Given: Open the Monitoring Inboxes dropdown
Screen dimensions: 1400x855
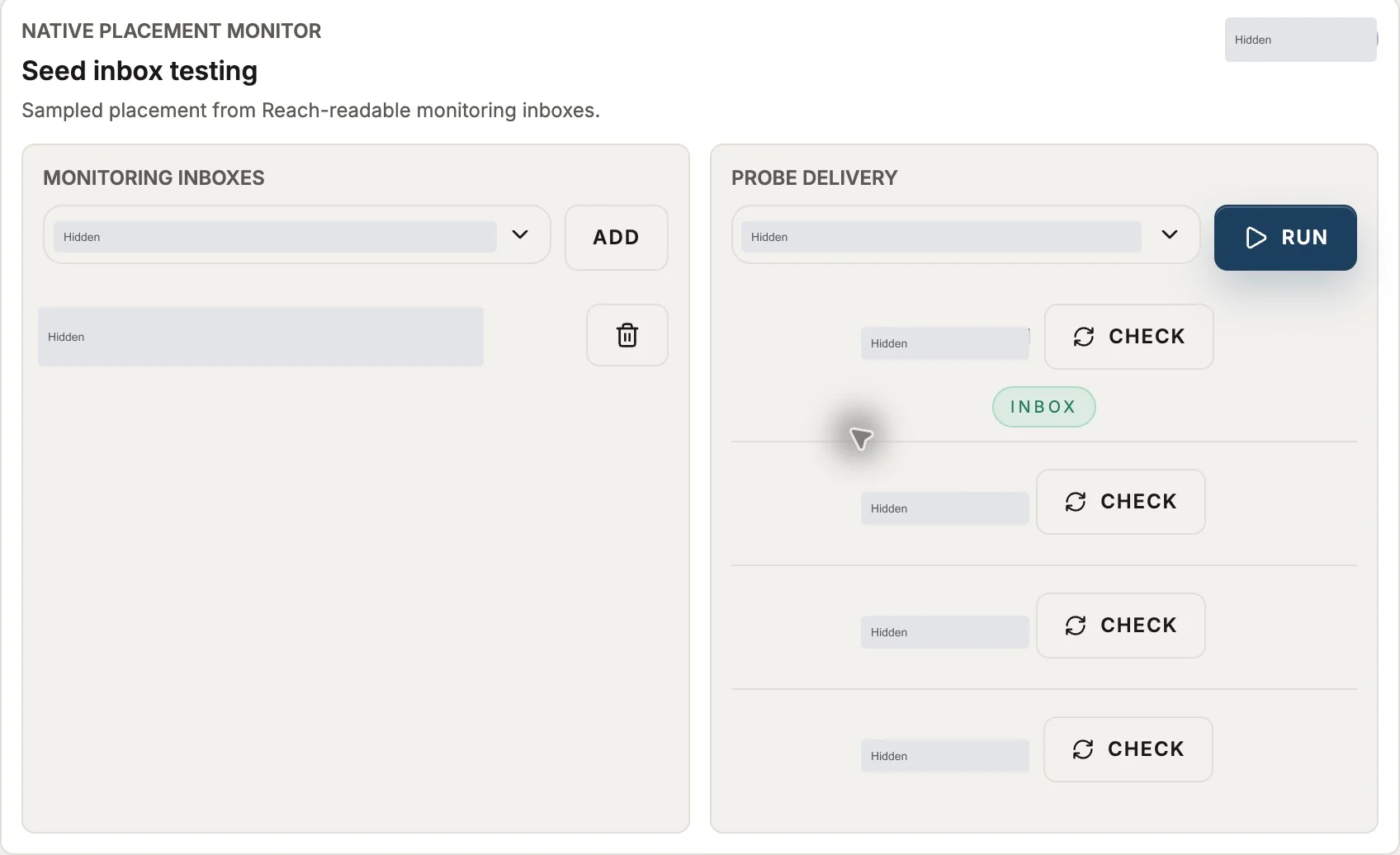Looking at the screenshot, I should 296,235.
